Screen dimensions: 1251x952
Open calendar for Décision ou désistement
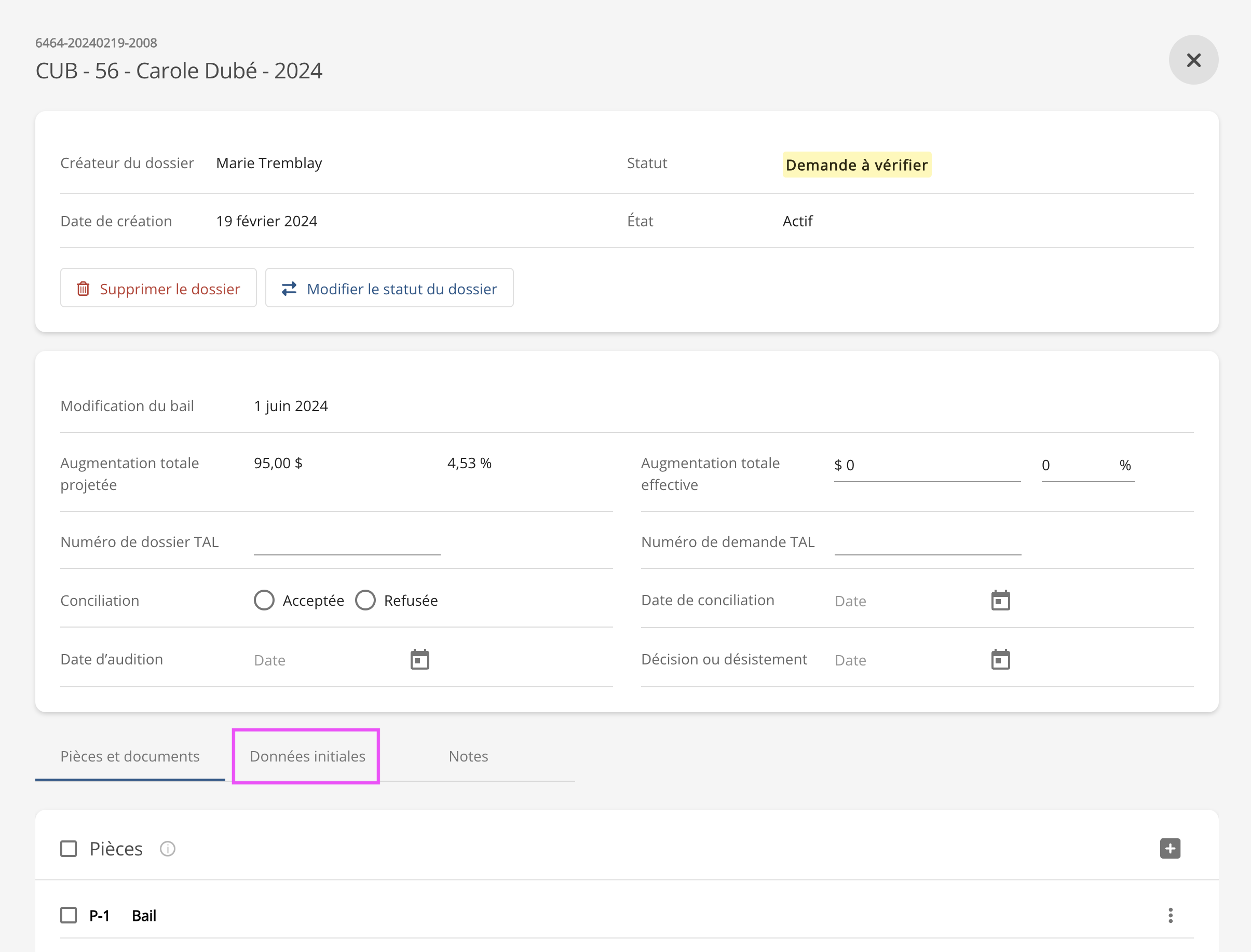pyautogui.click(x=1000, y=659)
